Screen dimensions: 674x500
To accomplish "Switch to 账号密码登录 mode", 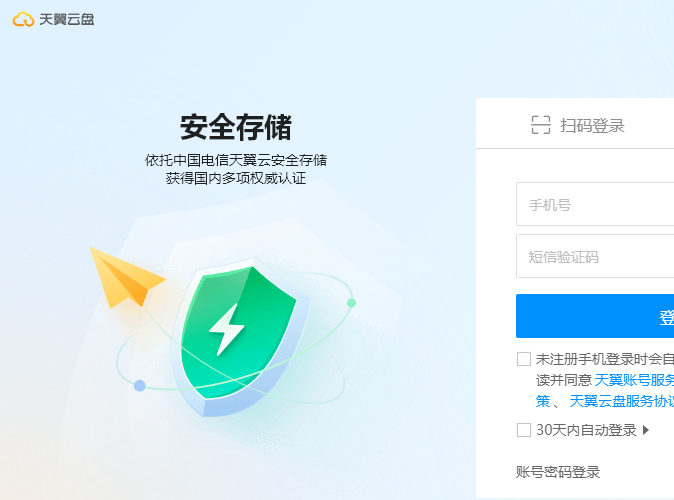I will click(558, 472).
